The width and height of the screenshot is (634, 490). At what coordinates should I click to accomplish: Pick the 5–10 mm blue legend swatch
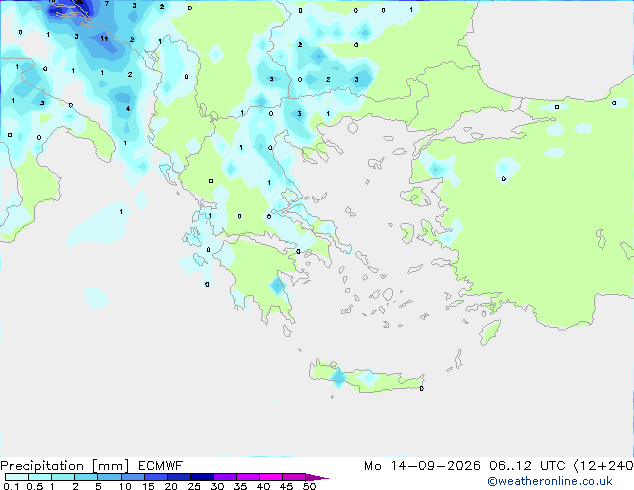[109, 477]
